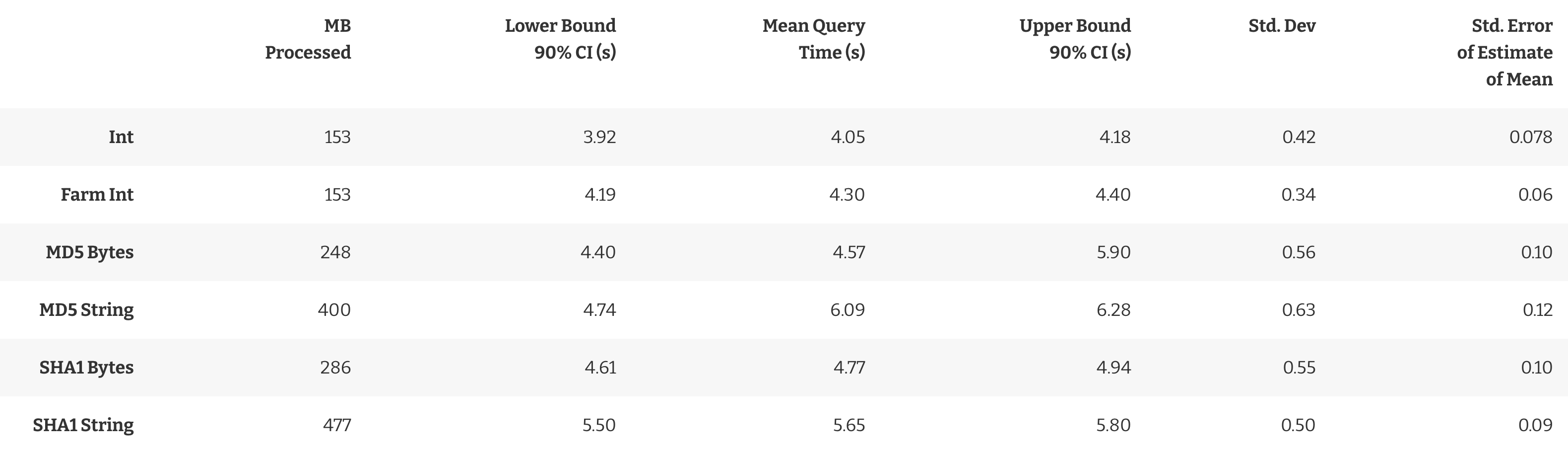Viewport: 1568px width, 453px height.
Task: Select the "SHA1 Bytes" row label
Action: click(86, 368)
